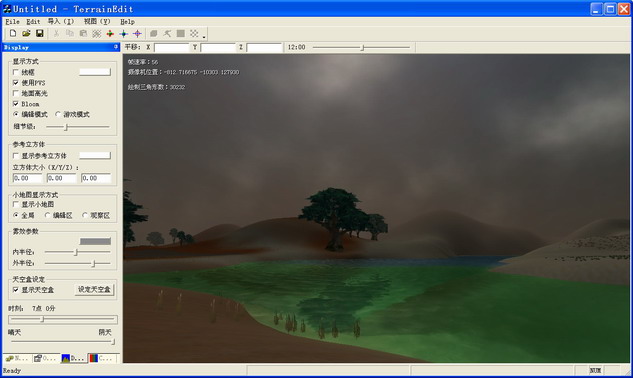Click the 平移 Y translation input field

[x=218, y=48]
